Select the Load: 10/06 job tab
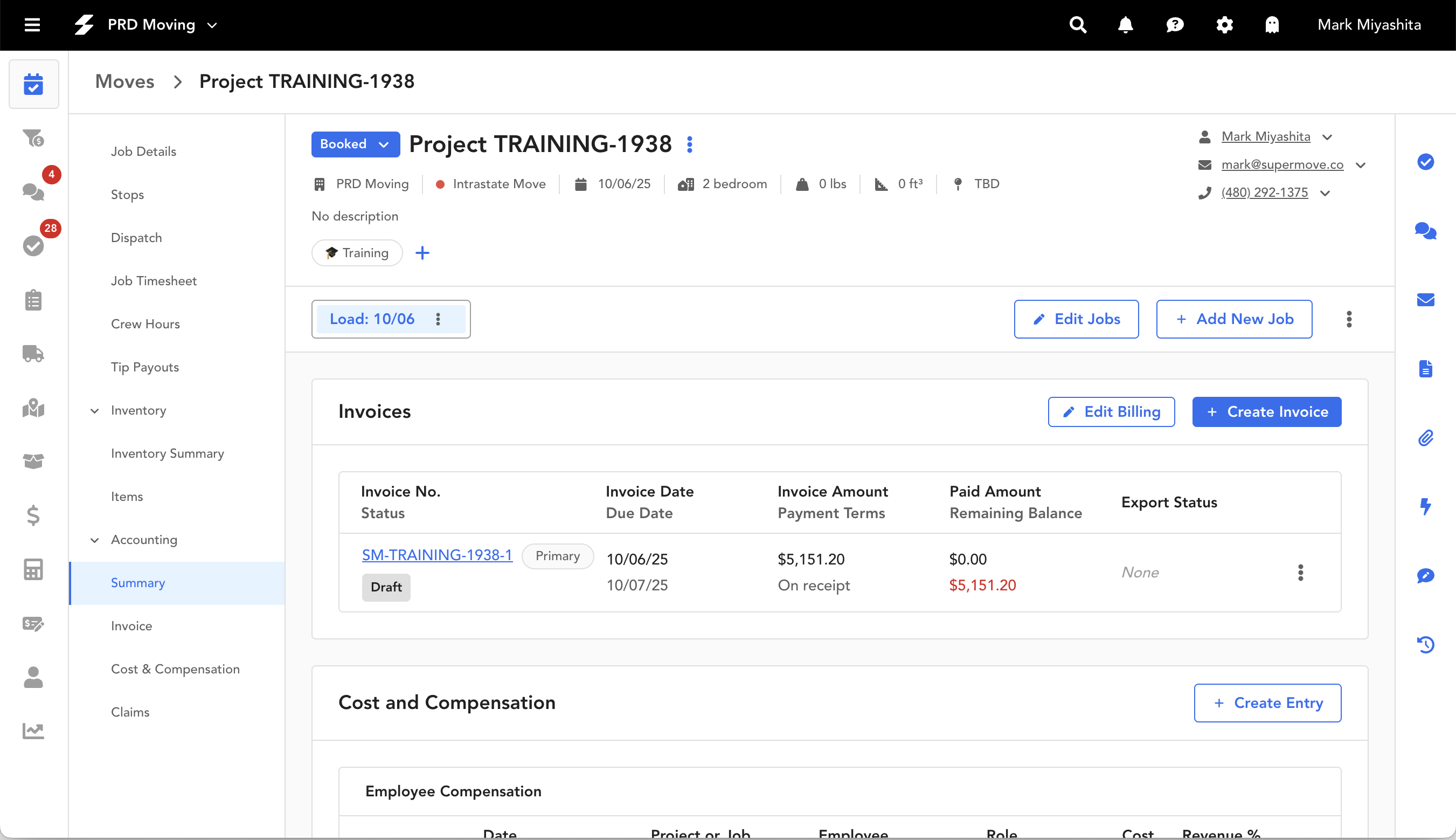This screenshot has width=1456, height=840. [x=372, y=319]
